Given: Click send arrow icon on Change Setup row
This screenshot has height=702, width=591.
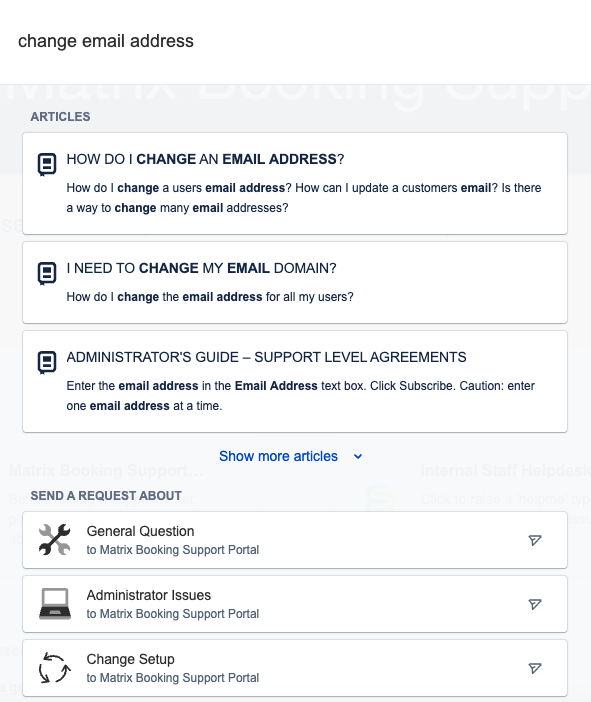Looking at the screenshot, I should click(535, 668).
